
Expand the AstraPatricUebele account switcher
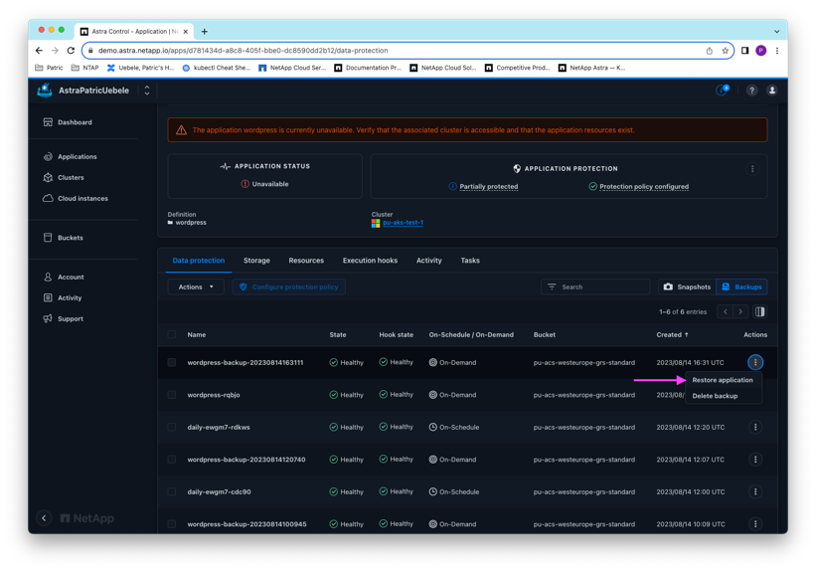click(147, 91)
